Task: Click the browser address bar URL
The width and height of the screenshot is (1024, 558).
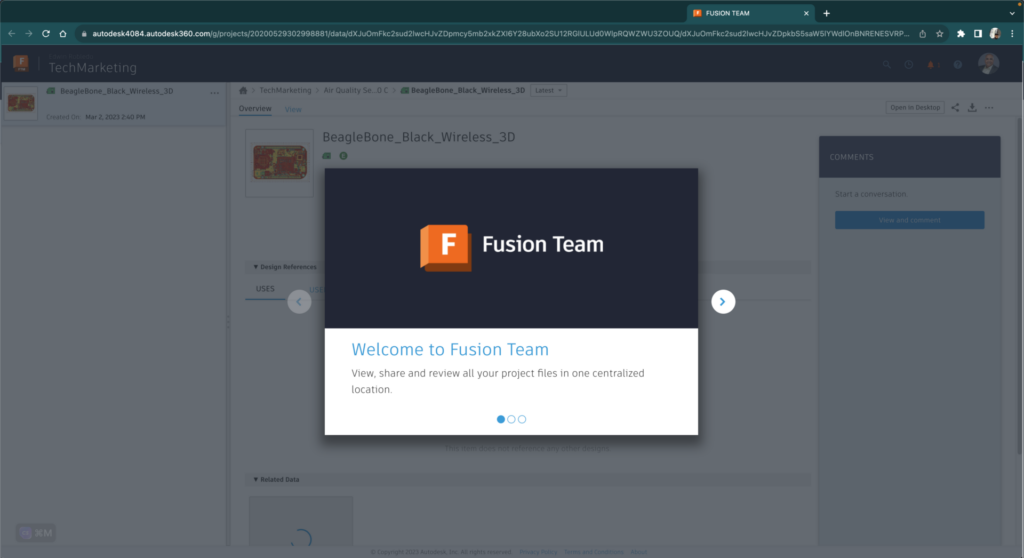Action: point(500,33)
